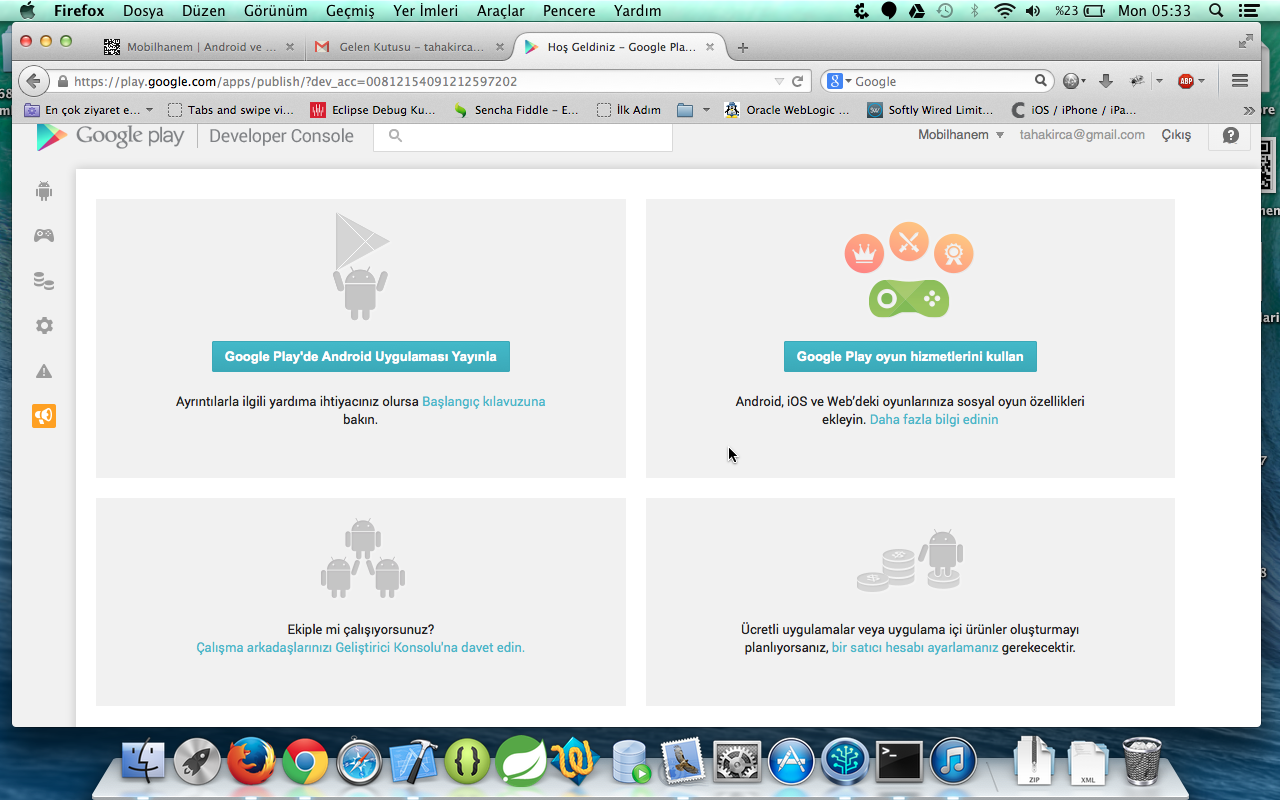Image resolution: width=1280 pixels, height=800 pixels.
Task: Open Eclipse Debug Ku... bookmark
Action: 373,110
